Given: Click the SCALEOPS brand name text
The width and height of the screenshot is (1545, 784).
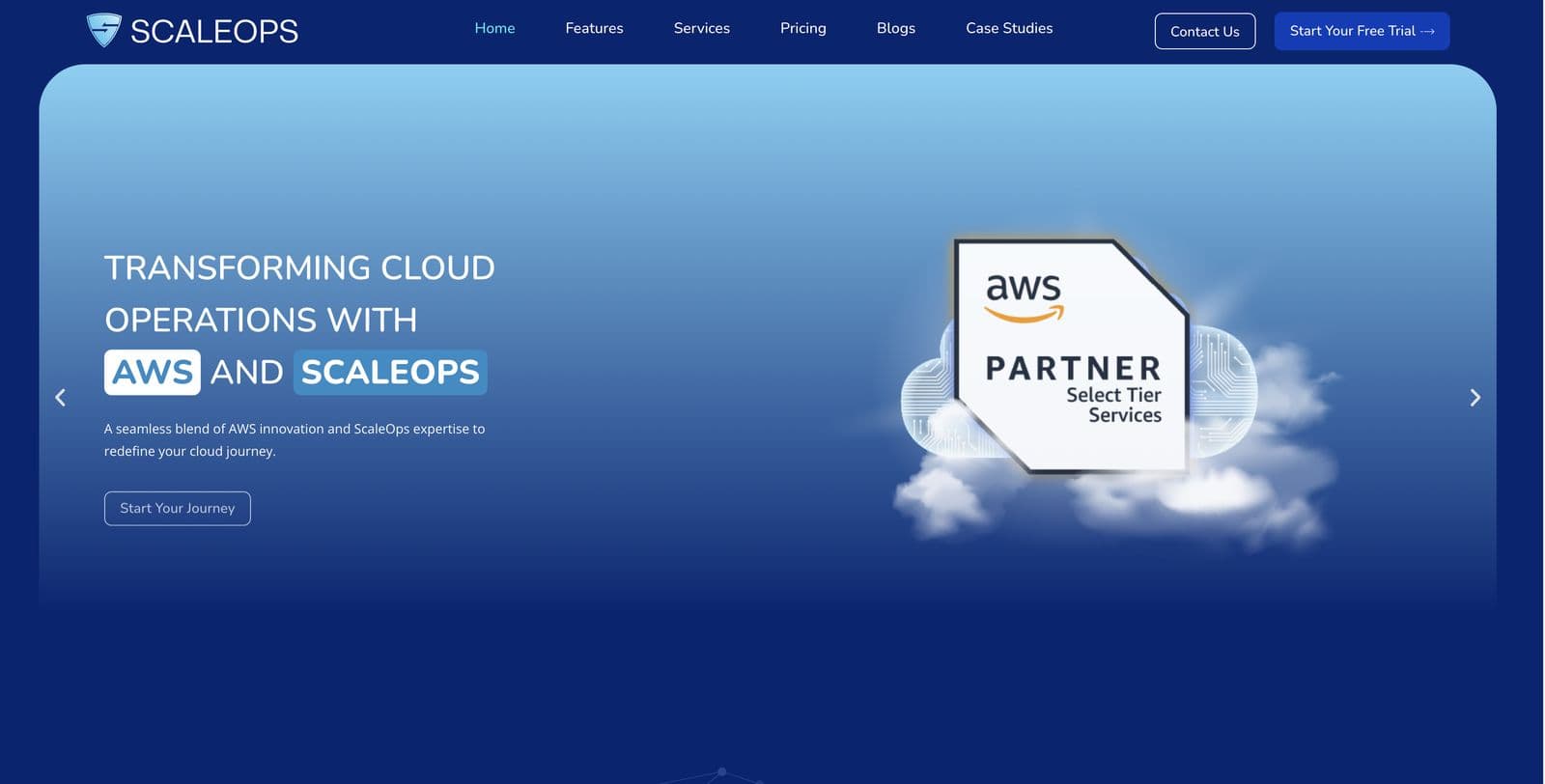Looking at the screenshot, I should coord(214,32).
